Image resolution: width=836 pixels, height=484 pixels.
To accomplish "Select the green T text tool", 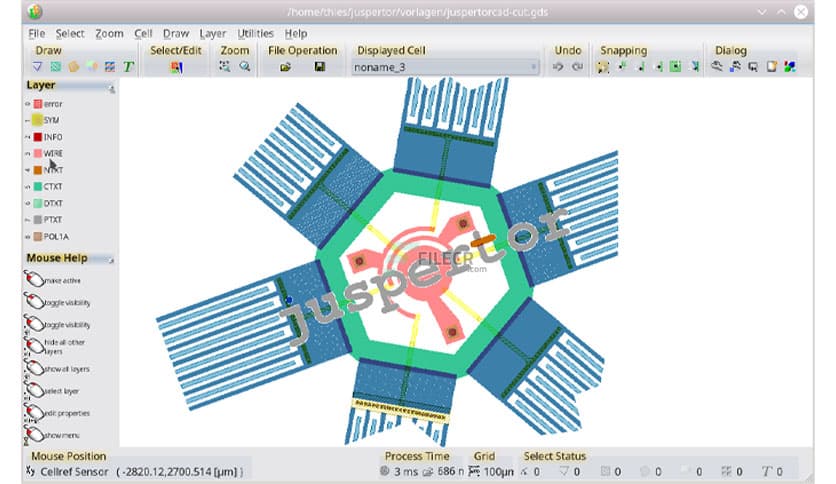I will point(128,67).
